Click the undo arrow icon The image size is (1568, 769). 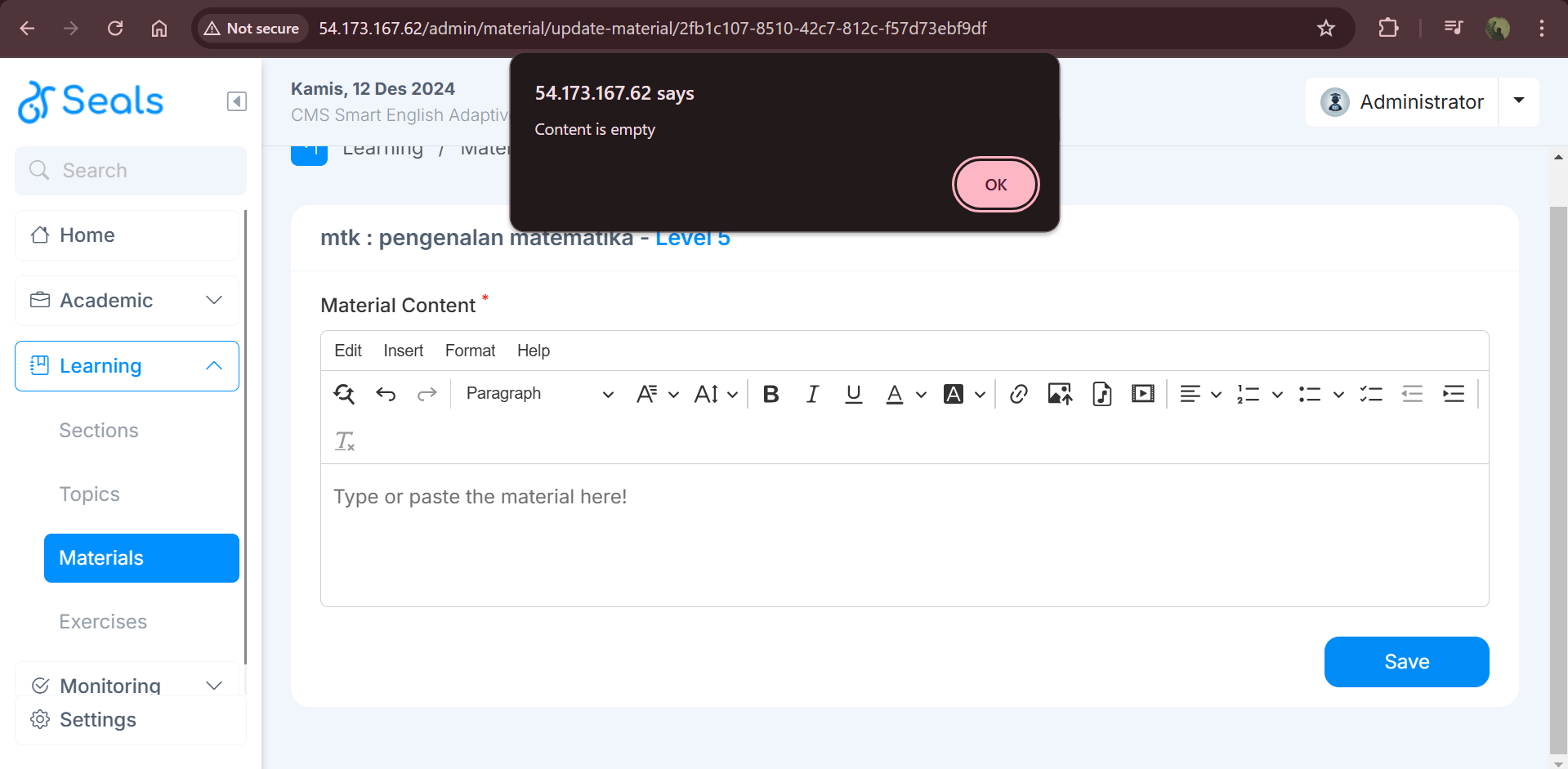(x=386, y=395)
